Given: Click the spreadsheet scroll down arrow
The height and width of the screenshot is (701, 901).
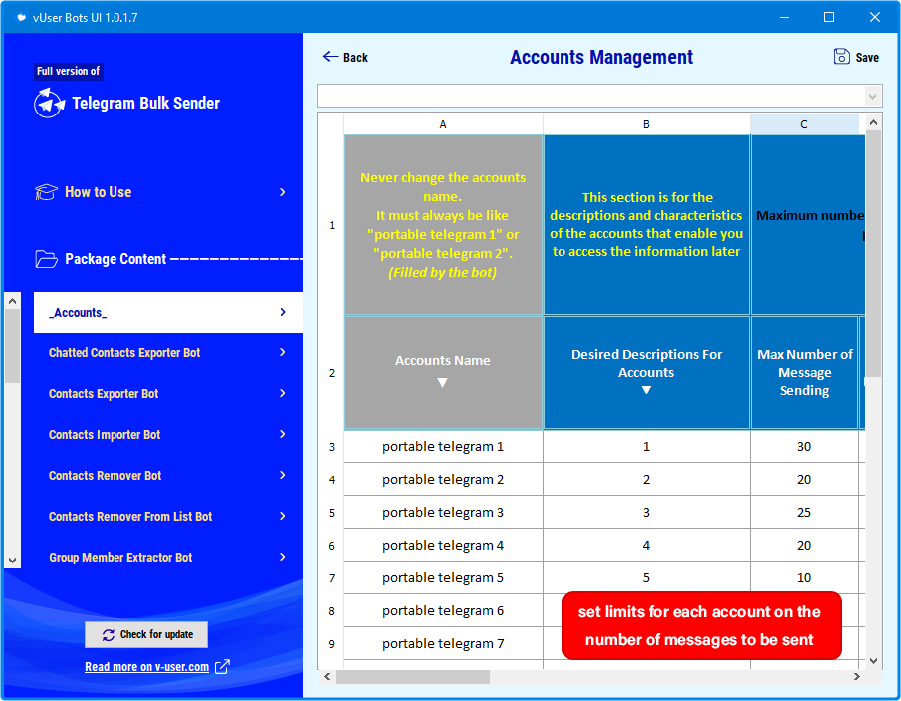Looking at the screenshot, I should coord(873,661).
